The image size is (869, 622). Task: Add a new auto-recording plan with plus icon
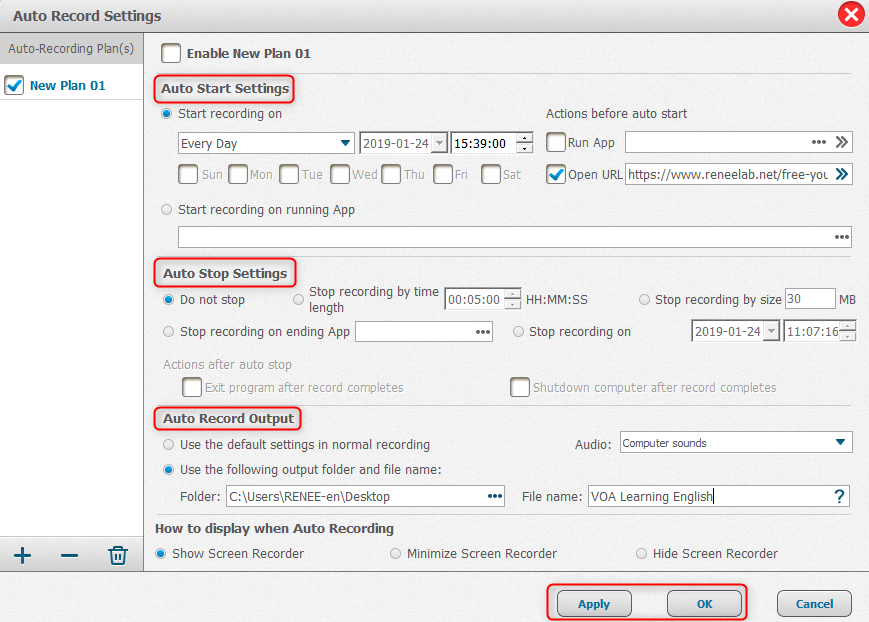pos(22,555)
